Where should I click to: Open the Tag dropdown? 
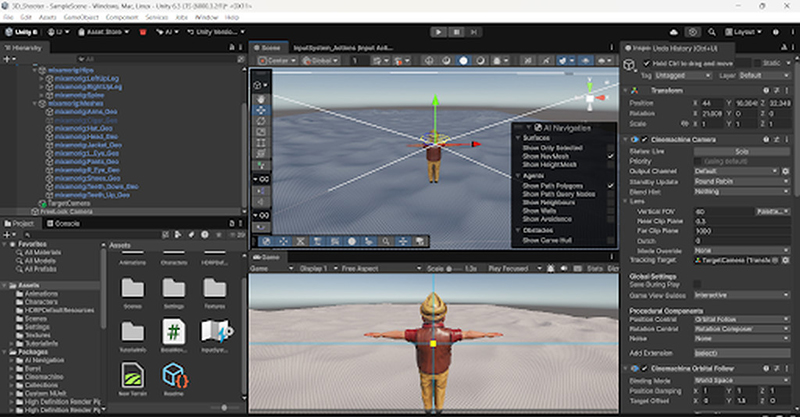click(x=683, y=76)
